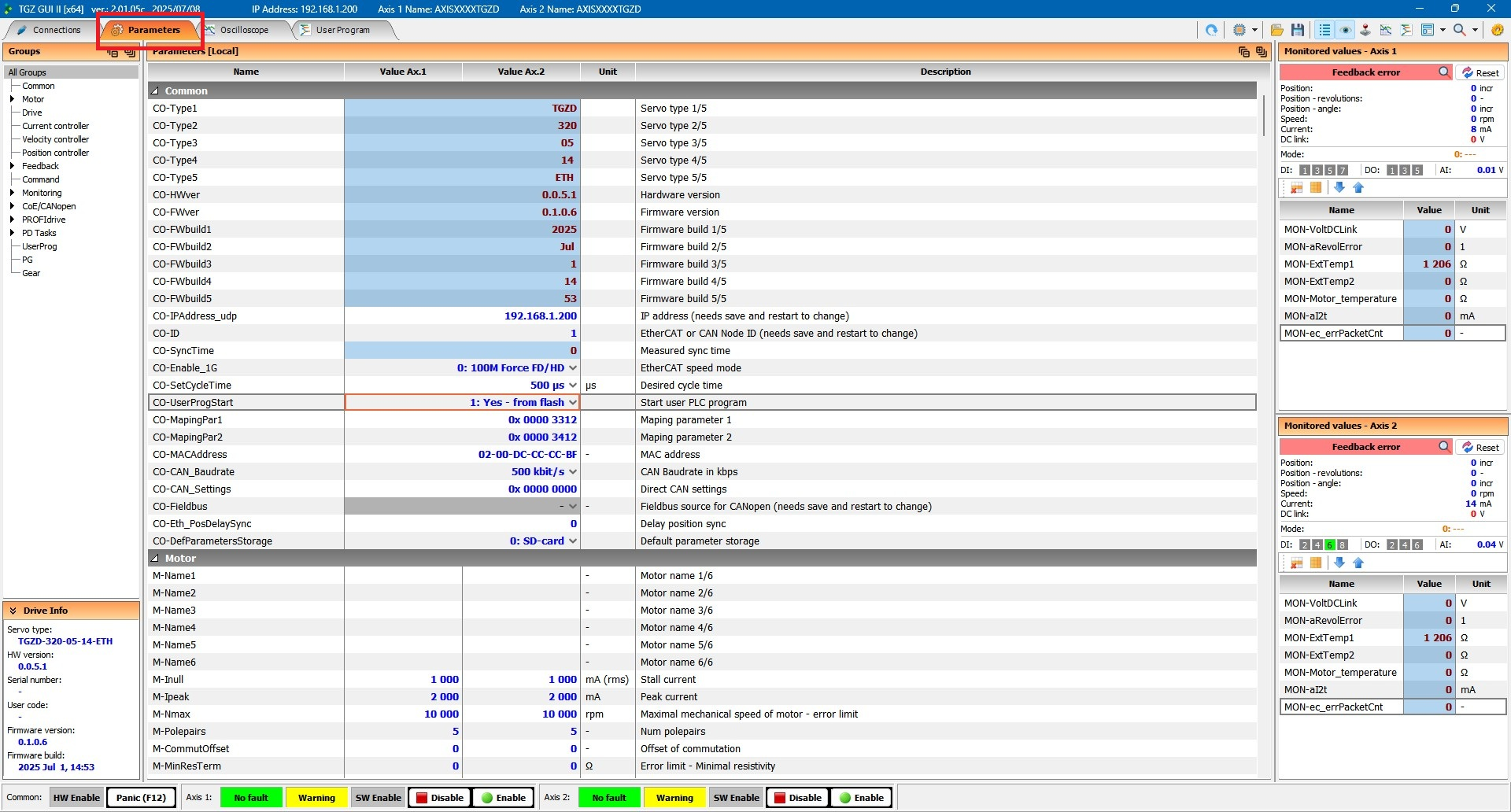
Task: Open the layout icon dropdown arrow
Action: click(x=1443, y=30)
